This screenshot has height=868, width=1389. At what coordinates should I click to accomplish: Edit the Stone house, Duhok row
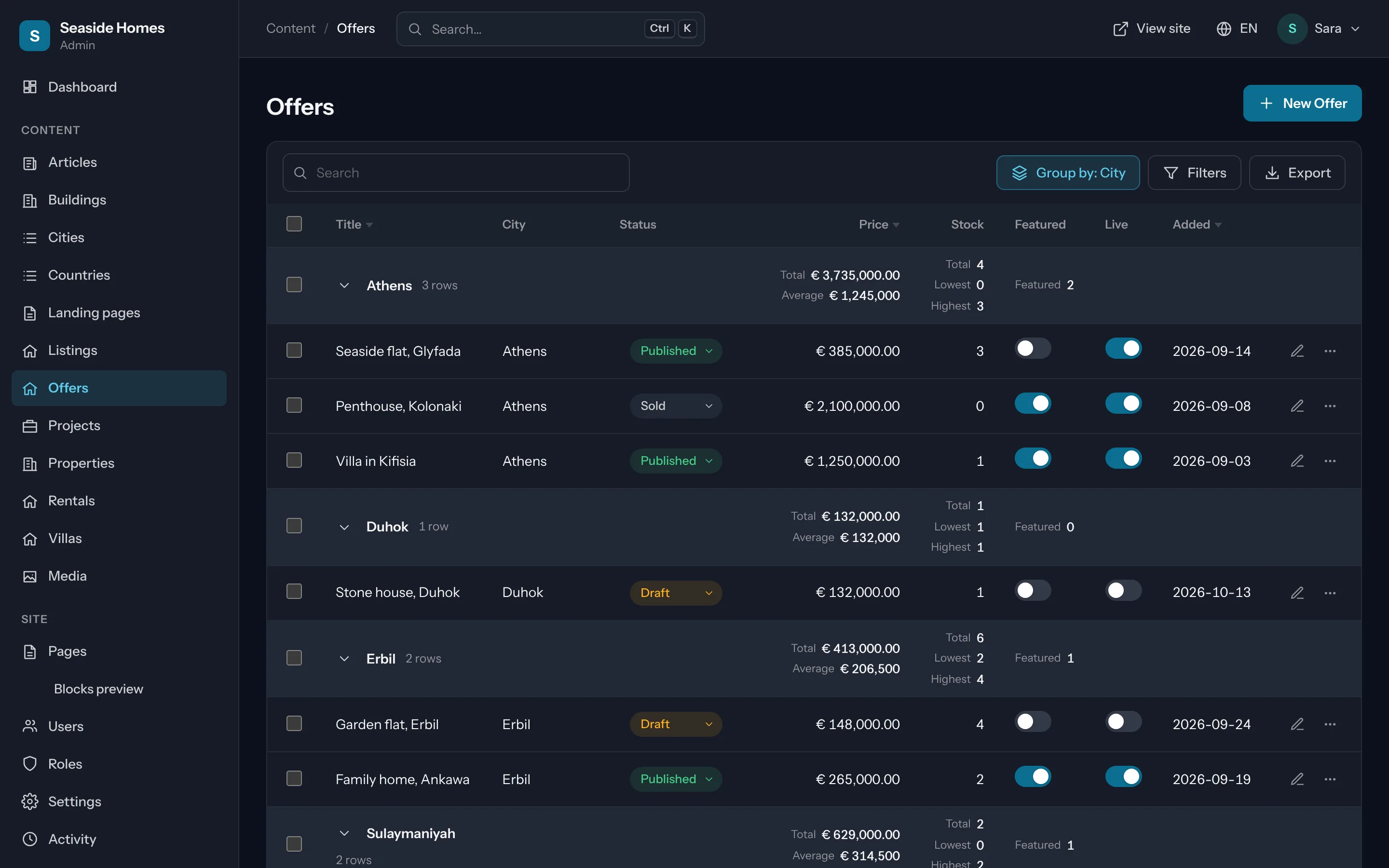pos(1297,593)
